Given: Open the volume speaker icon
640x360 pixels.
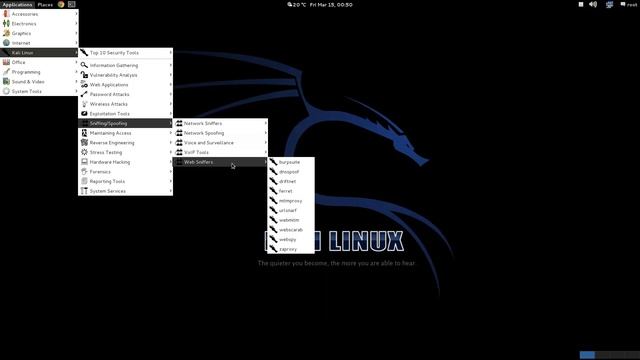Looking at the screenshot, I should point(593,4).
